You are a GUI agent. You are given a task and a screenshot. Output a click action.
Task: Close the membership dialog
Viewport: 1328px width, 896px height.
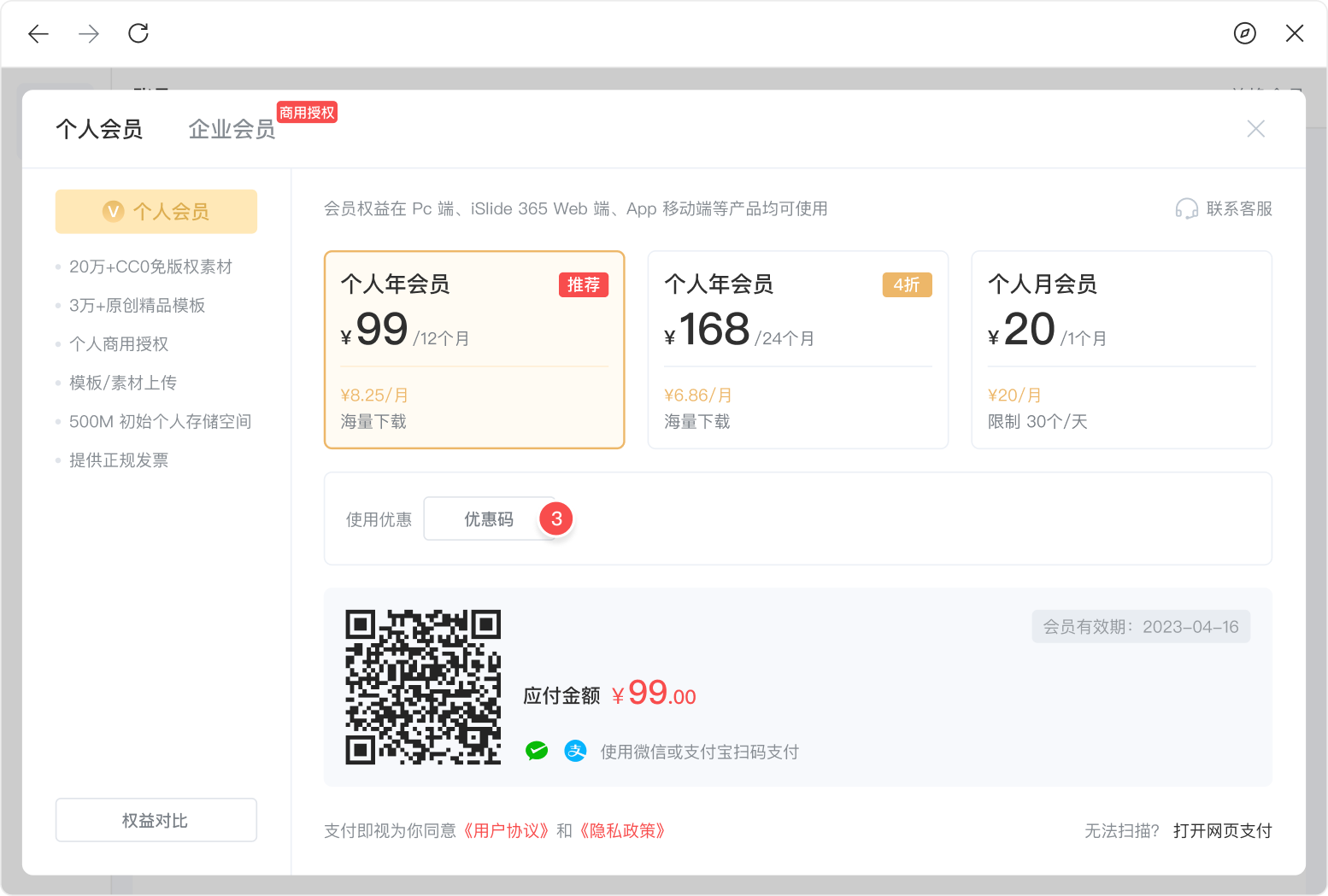tap(1255, 129)
